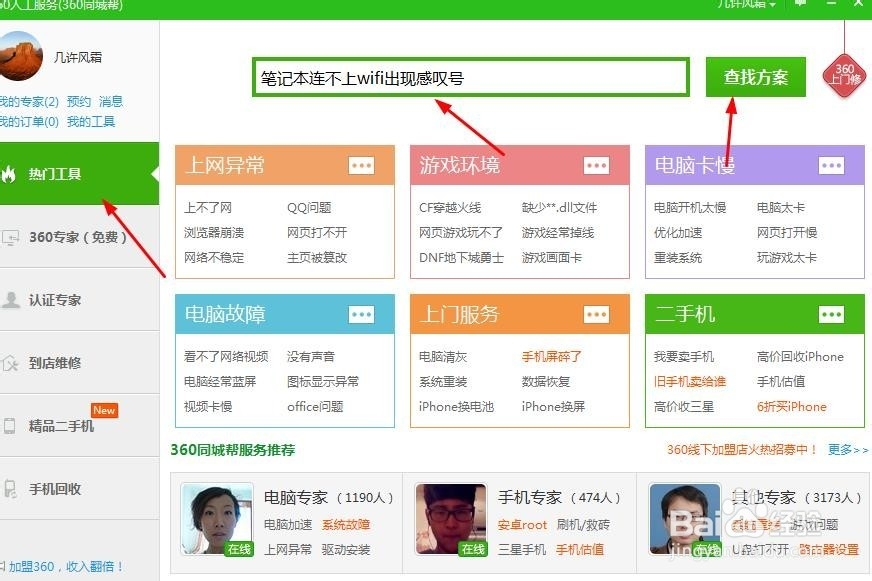This screenshot has height=581, width=872.
Task: Click the 6折买iPhone item
Action: pos(791,406)
